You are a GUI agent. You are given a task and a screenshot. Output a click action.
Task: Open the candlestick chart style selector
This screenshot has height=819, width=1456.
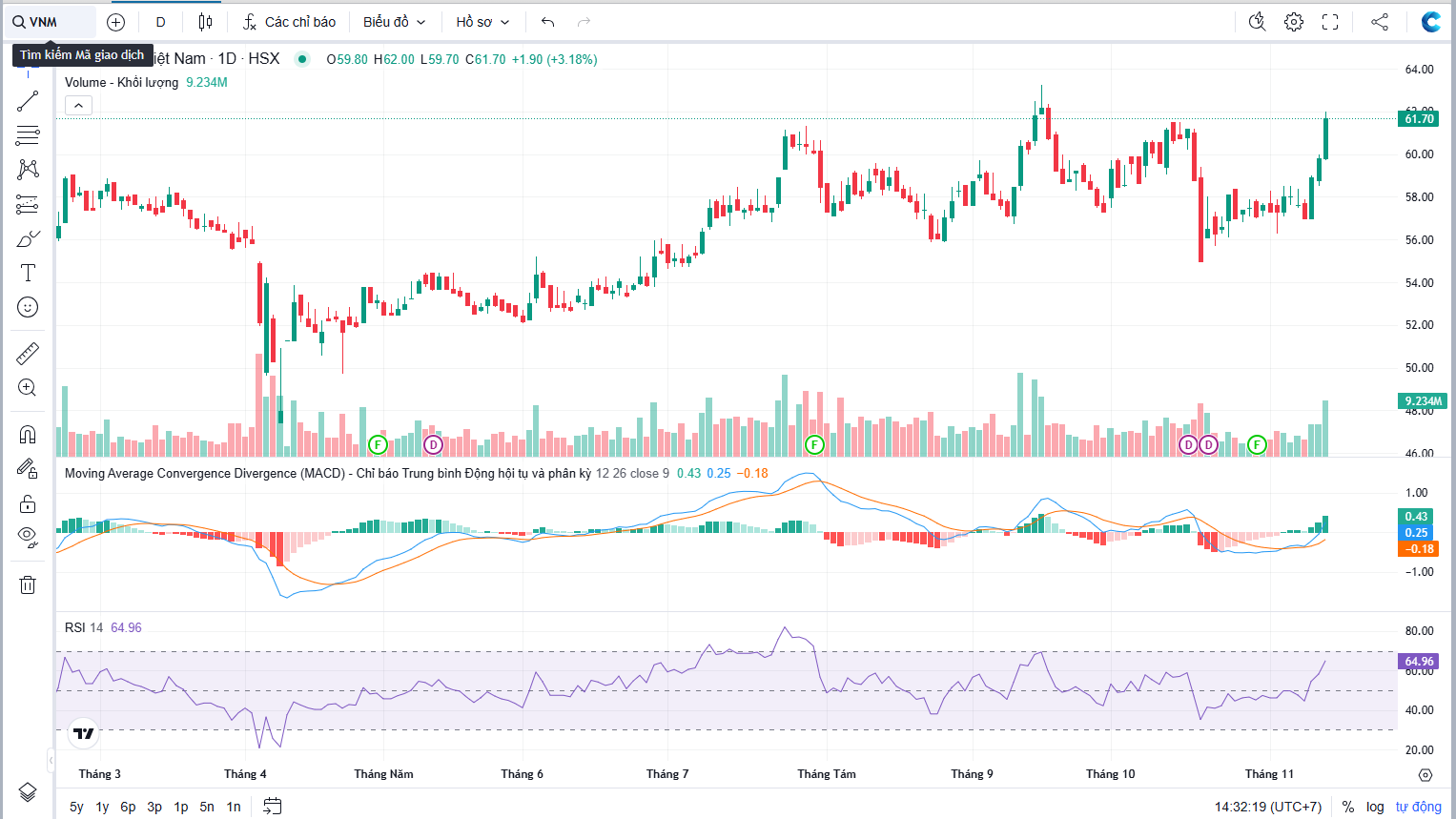[x=205, y=22]
